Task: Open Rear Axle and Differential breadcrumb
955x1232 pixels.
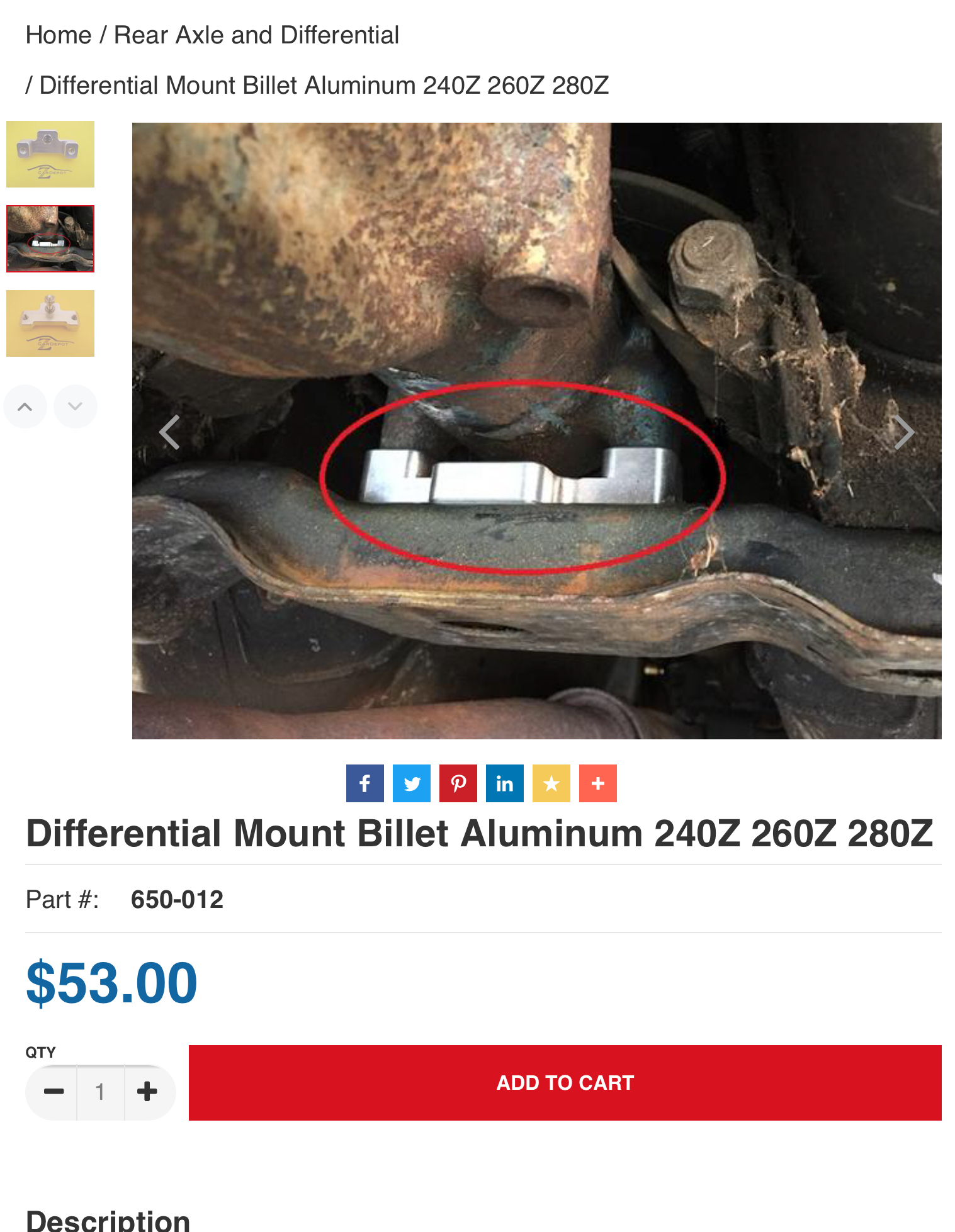Action: click(x=256, y=35)
